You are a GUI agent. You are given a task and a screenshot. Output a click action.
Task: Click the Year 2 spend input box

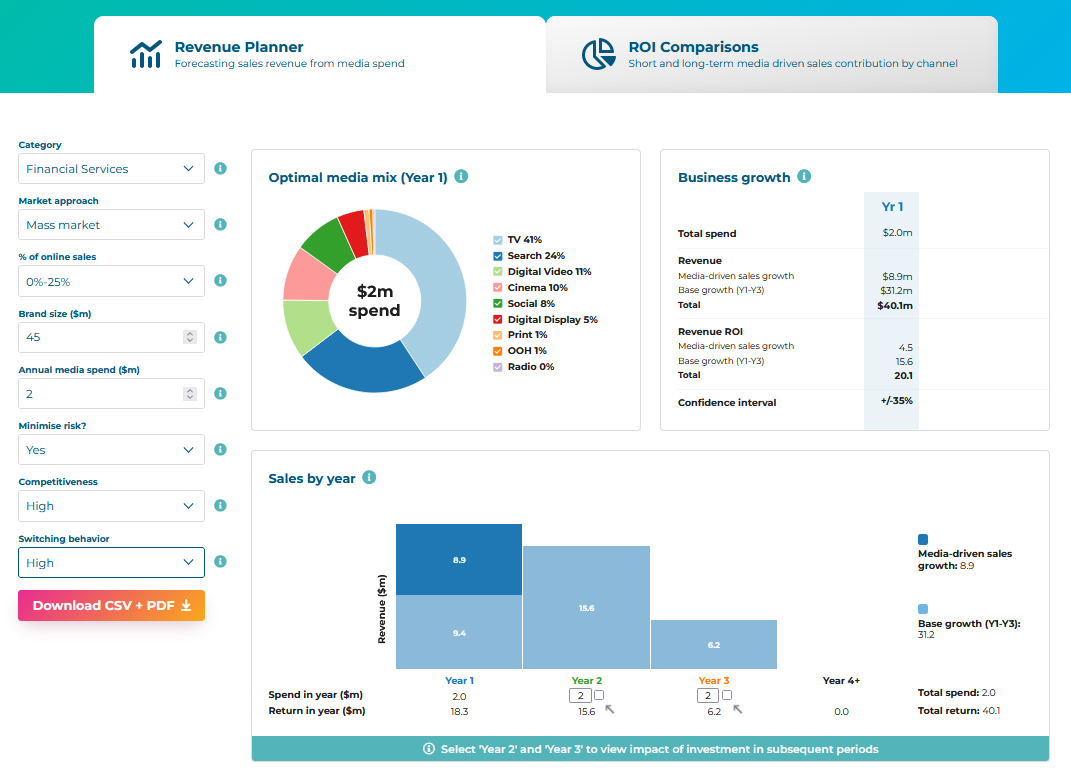click(580, 695)
